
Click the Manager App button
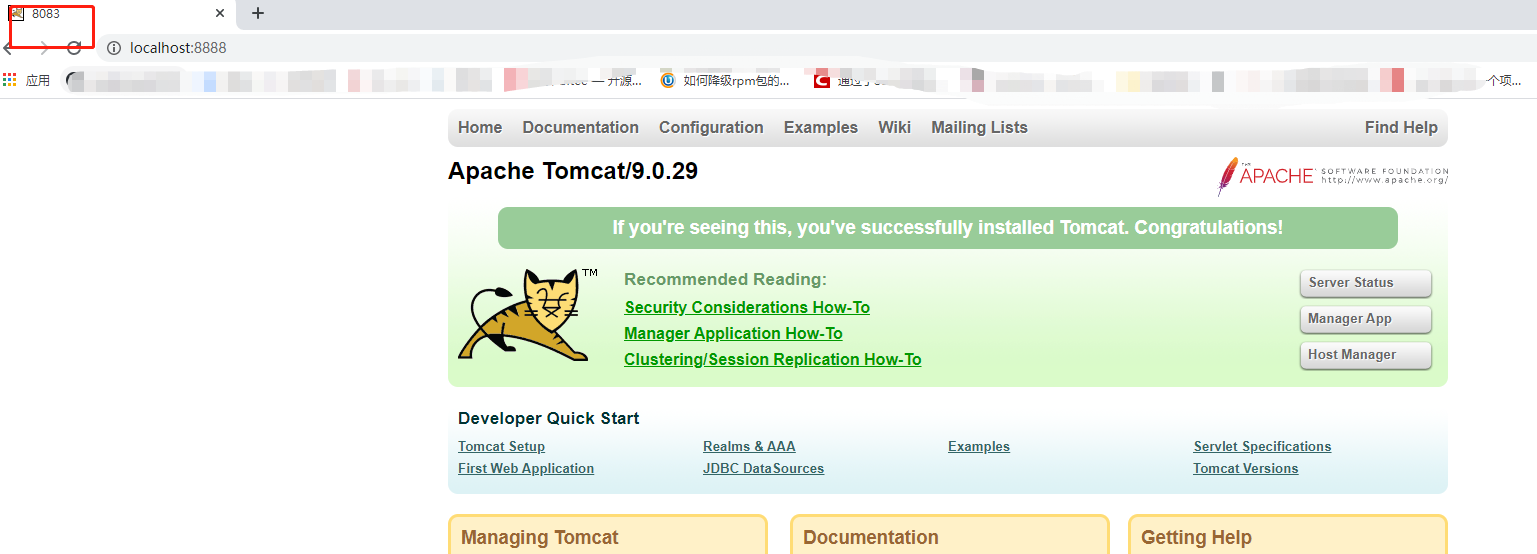(x=1365, y=319)
